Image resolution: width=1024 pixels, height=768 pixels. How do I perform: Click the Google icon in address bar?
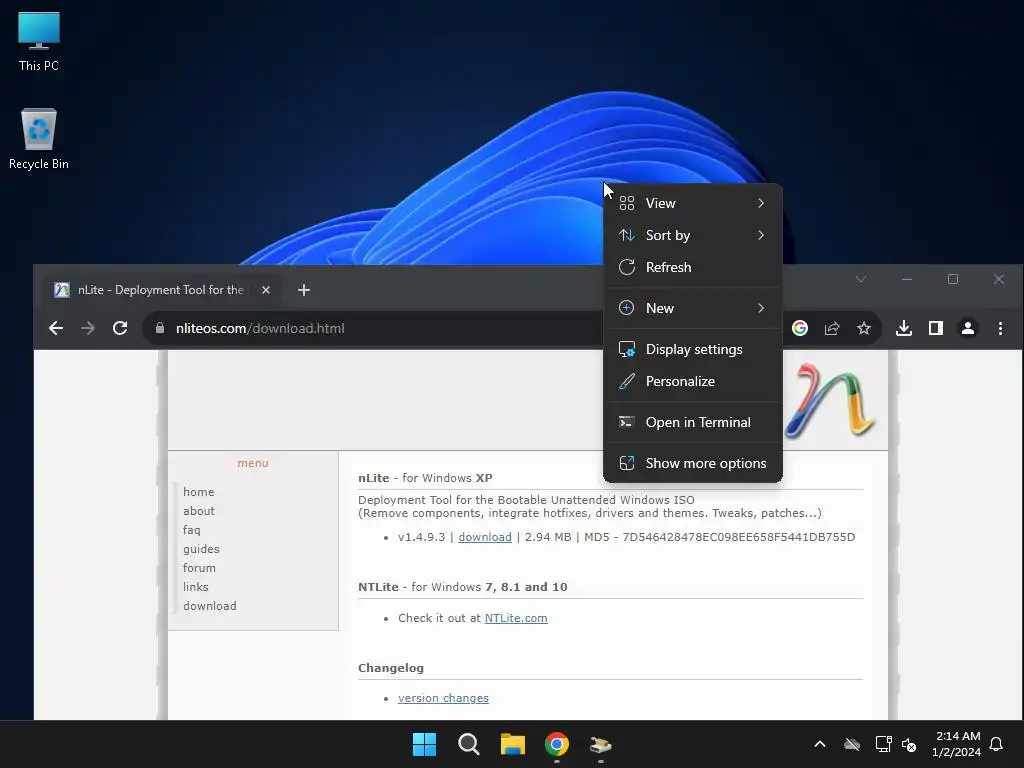coord(800,328)
